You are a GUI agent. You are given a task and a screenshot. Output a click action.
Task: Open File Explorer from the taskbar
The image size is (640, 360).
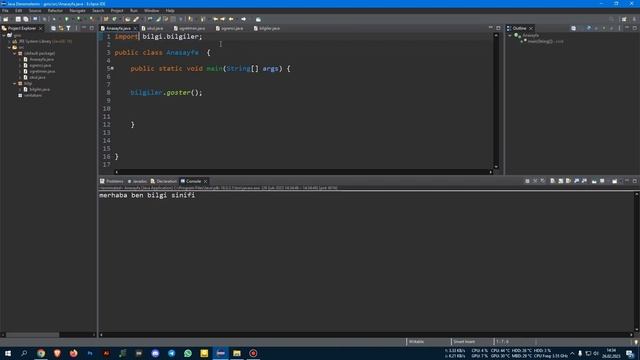(x=237, y=353)
